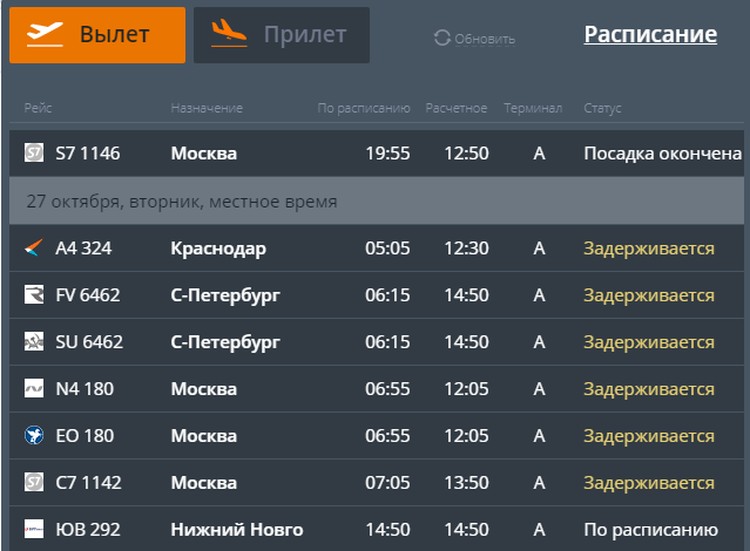Screen dimensions: 750x551
Task: Click the S7 airline logo for flight S7 1146
Action: 34,154
